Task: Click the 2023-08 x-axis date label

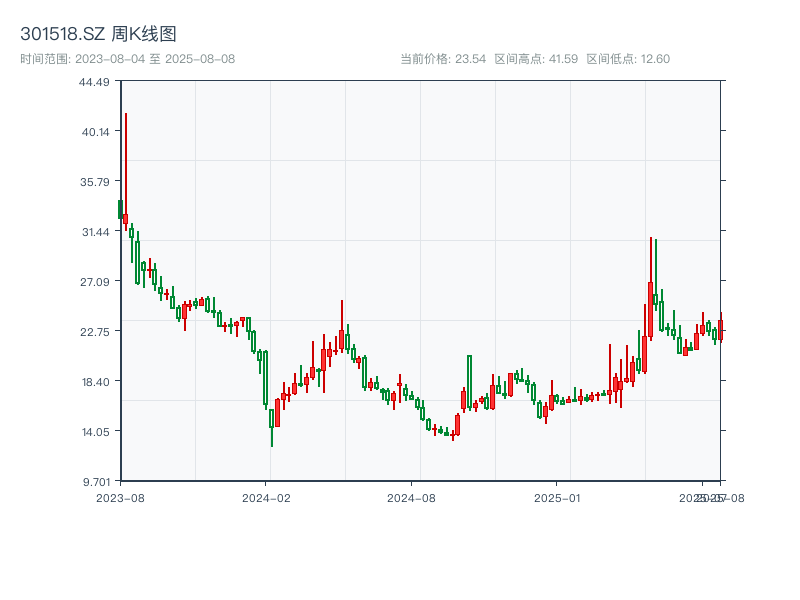Action: point(120,497)
